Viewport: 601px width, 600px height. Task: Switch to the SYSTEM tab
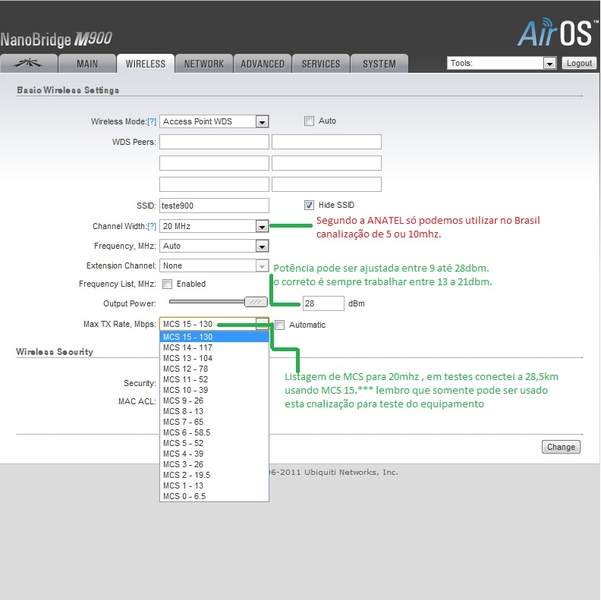pyautogui.click(x=379, y=64)
